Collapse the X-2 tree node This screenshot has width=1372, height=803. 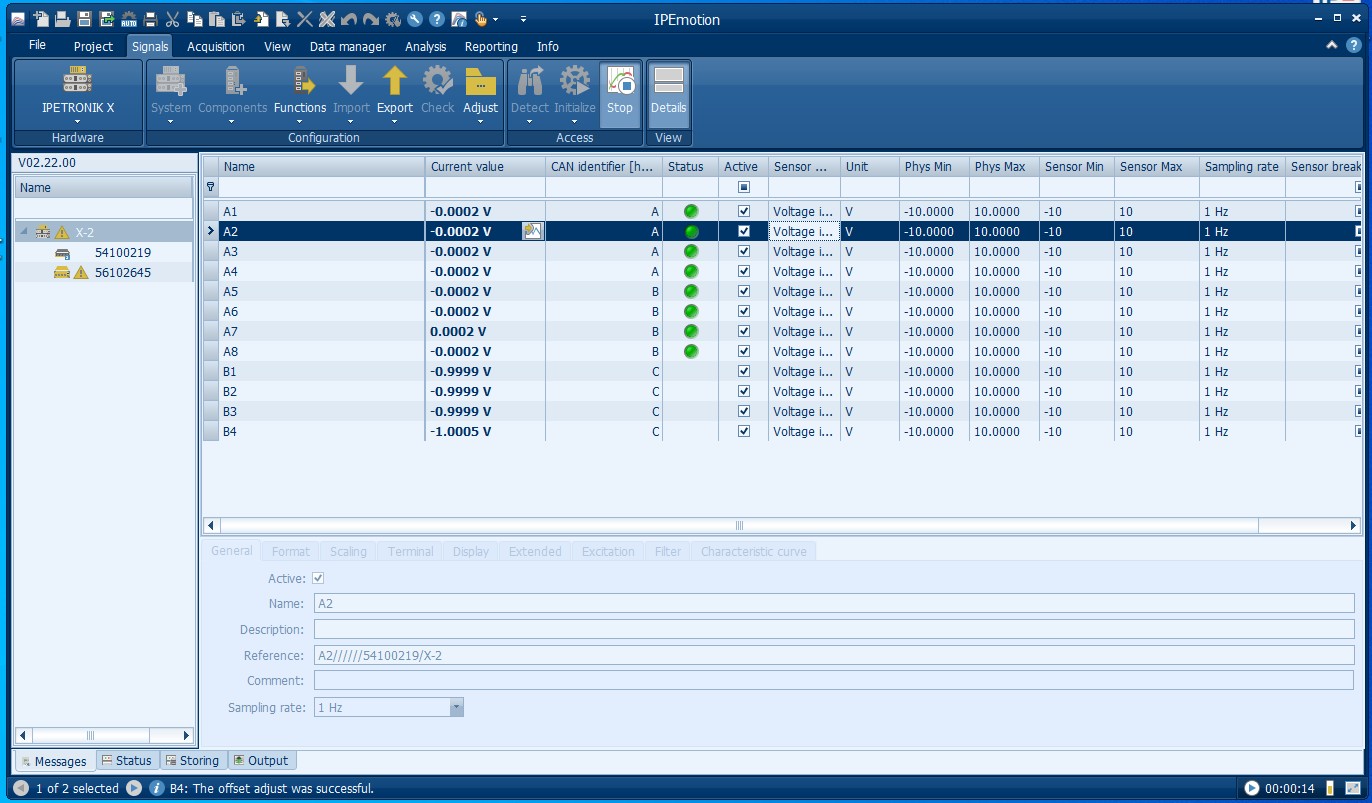tap(22, 232)
